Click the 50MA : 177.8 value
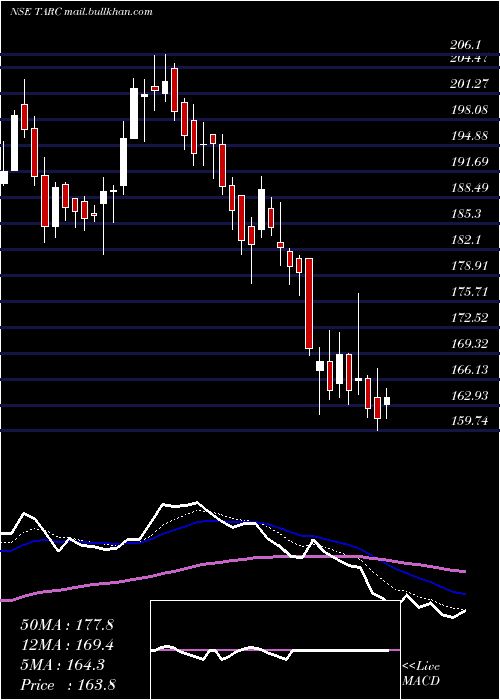The height and width of the screenshot is (700, 500). [67, 625]
